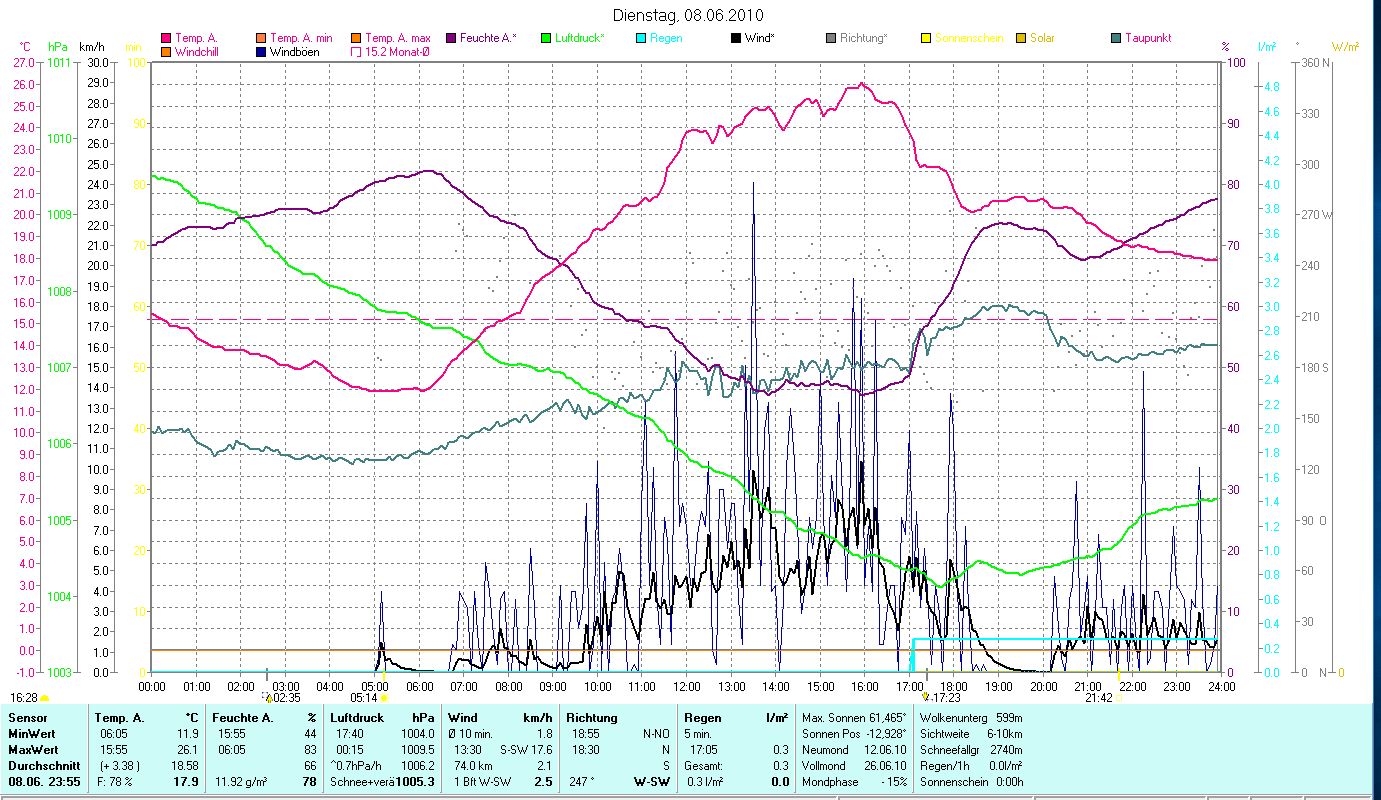Click the marker icon beside 17:23
The image size is (1381, 800).
tap(926, 697)
